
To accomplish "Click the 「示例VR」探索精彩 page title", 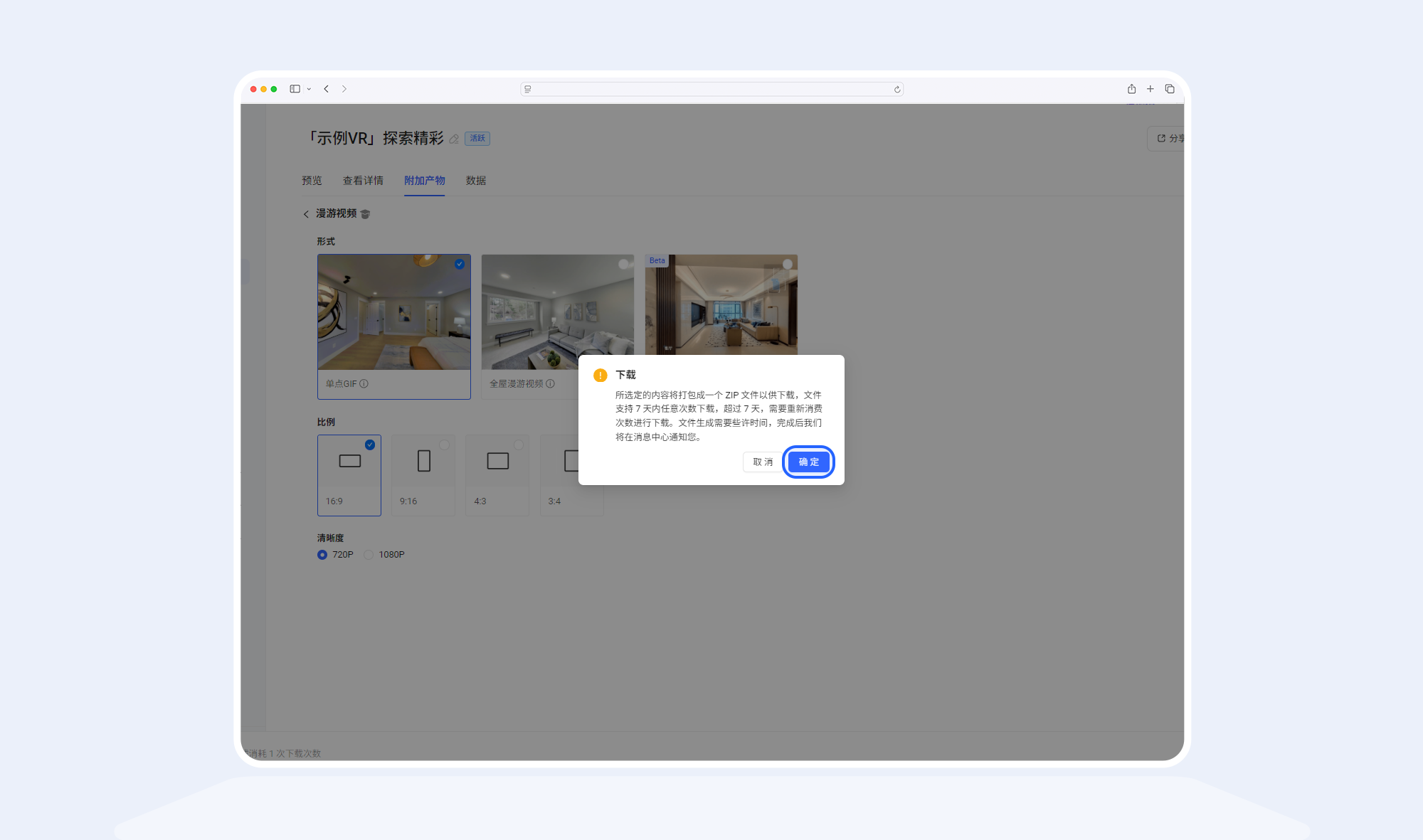I will tap(375, 138).
